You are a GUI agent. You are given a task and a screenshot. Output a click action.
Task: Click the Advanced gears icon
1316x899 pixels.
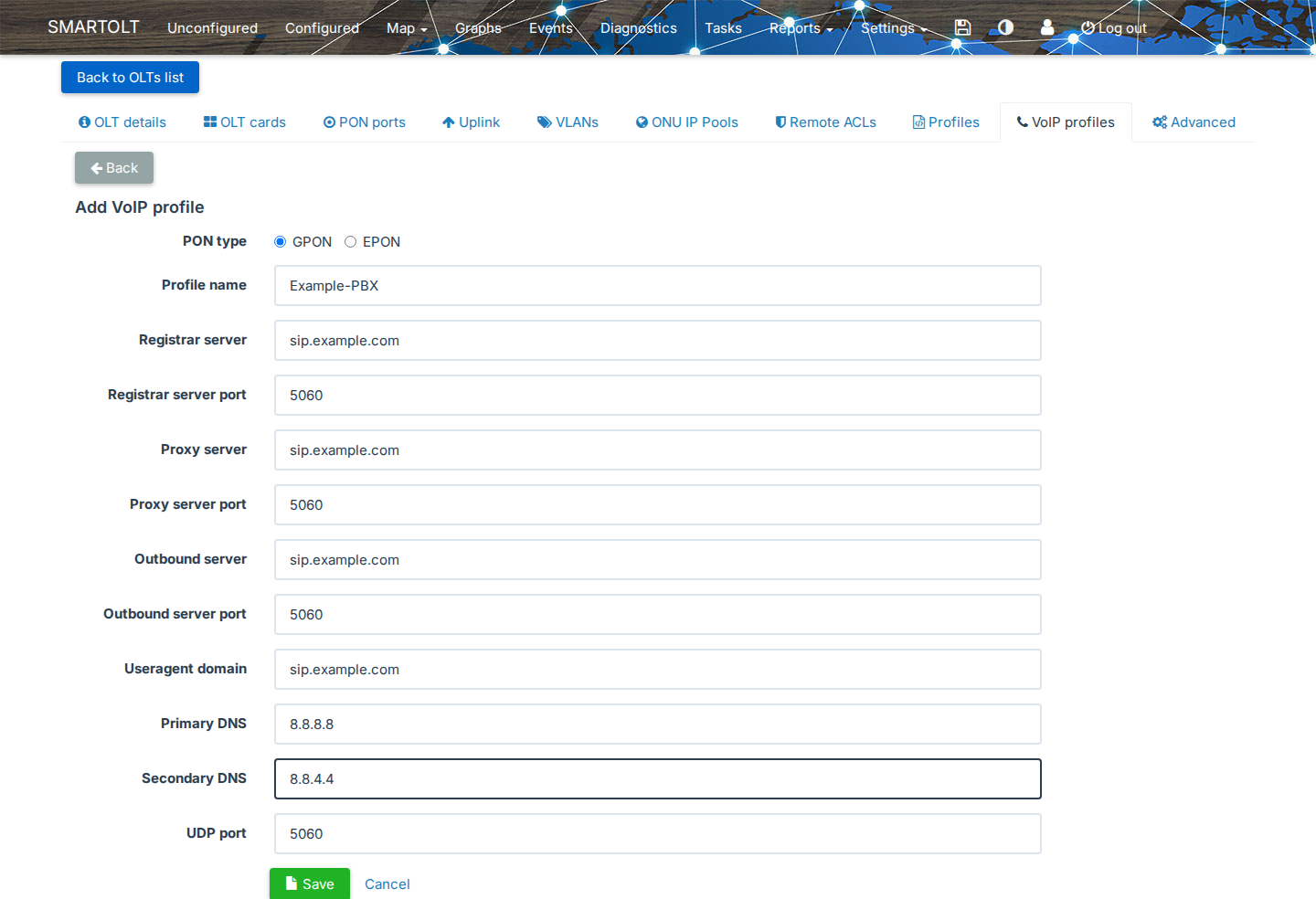pyautogui.click(x=1160, y=122)
